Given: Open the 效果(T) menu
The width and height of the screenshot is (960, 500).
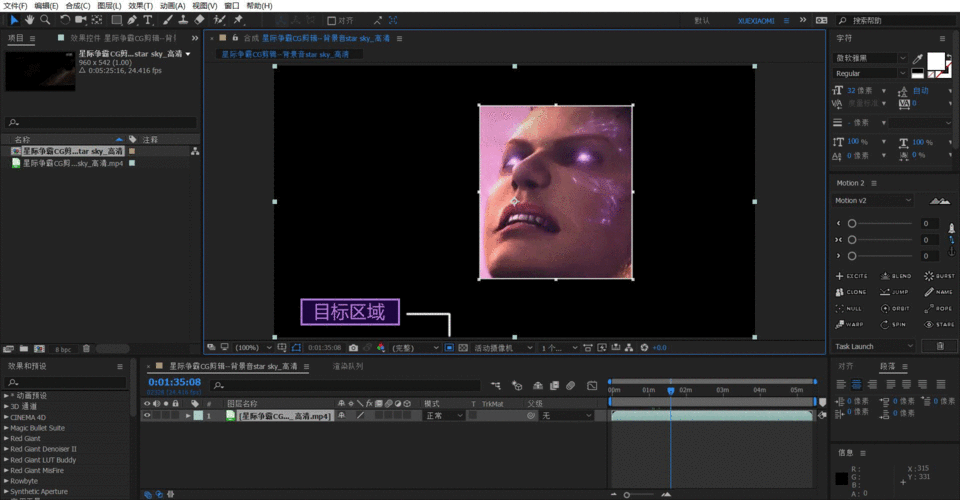Looking at the screenshot, I should tap(139, 5).
